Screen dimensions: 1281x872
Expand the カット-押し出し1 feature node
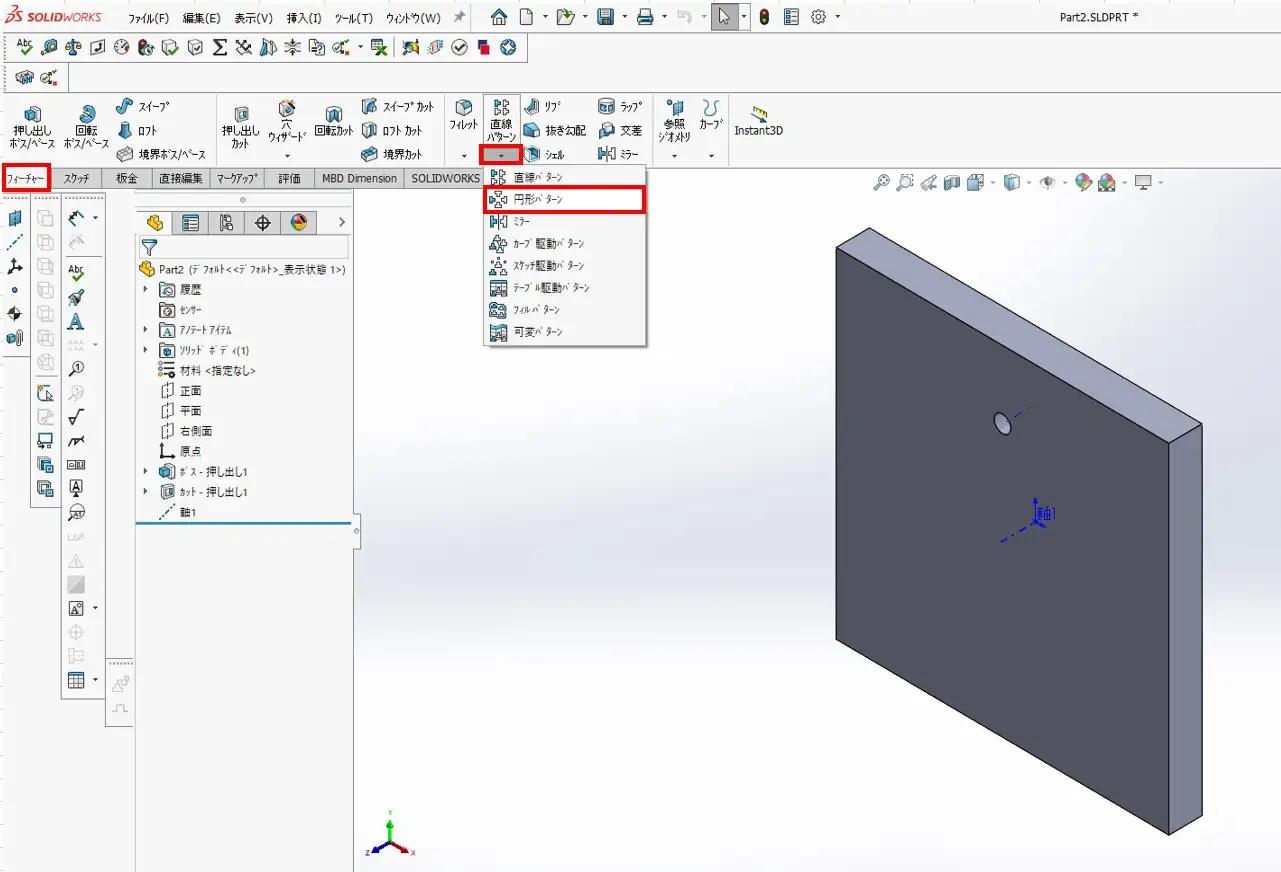[x=146, y=492]
